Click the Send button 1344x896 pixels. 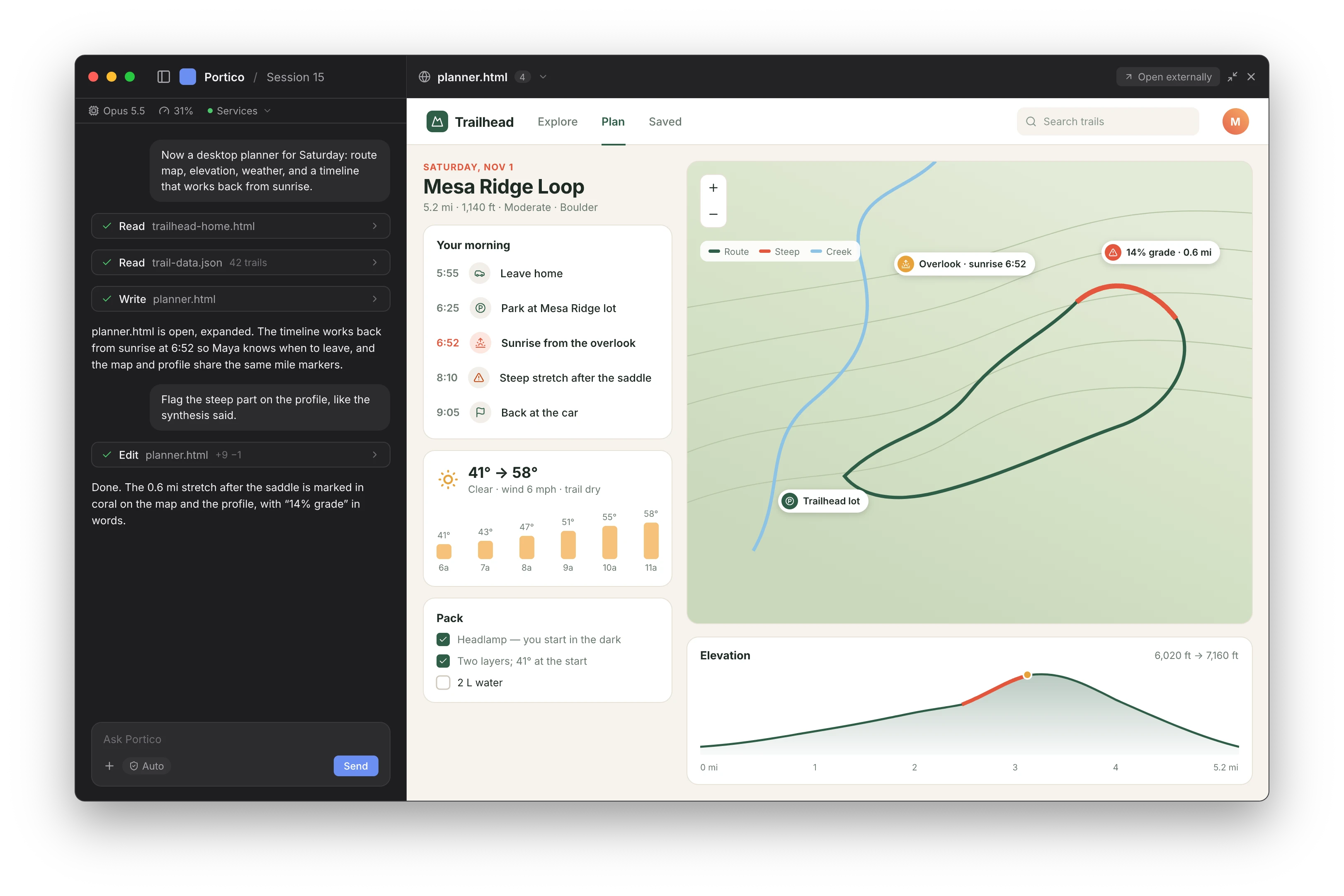click(355, 766)
